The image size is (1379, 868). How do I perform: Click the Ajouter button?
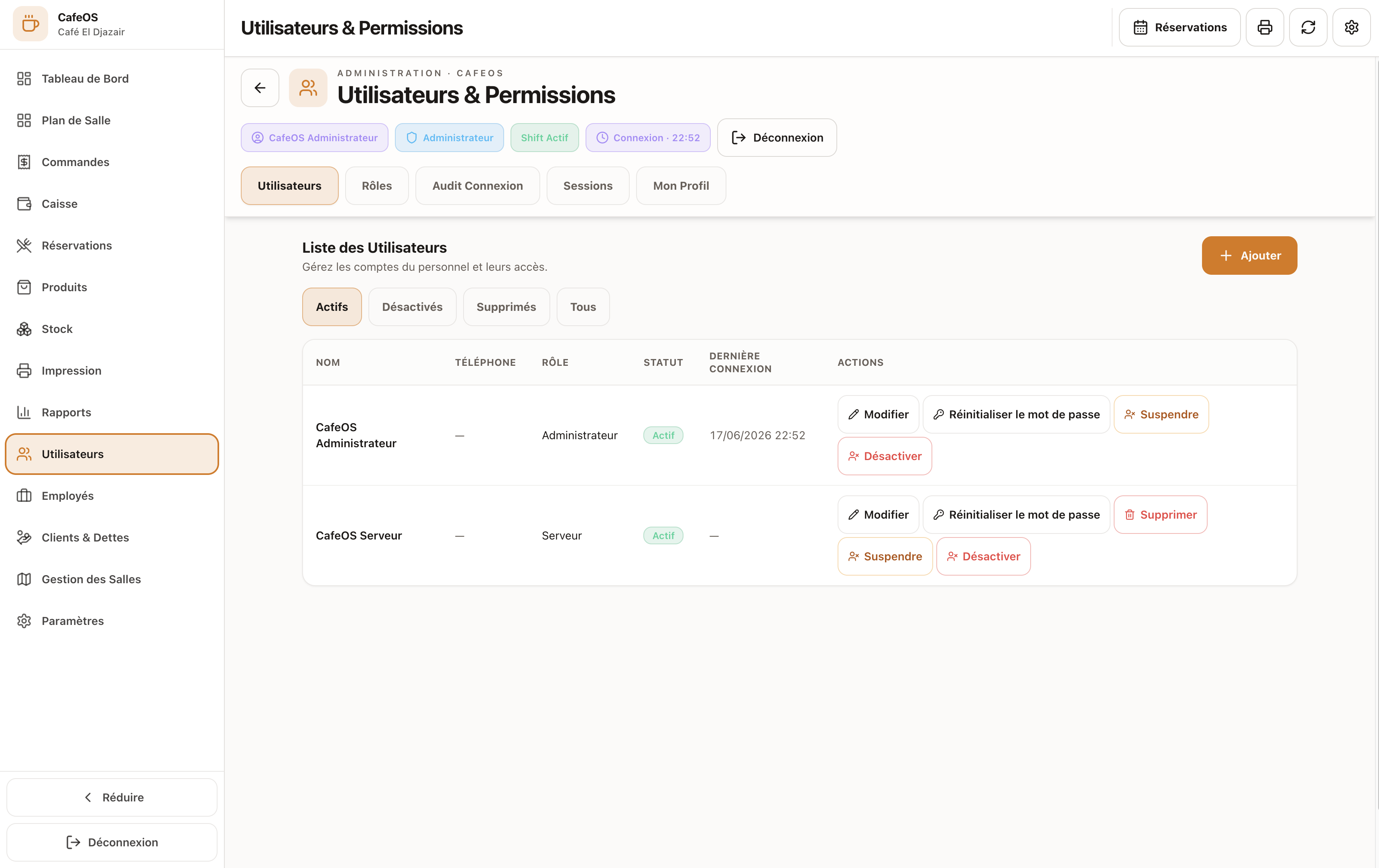(1250, 256)
